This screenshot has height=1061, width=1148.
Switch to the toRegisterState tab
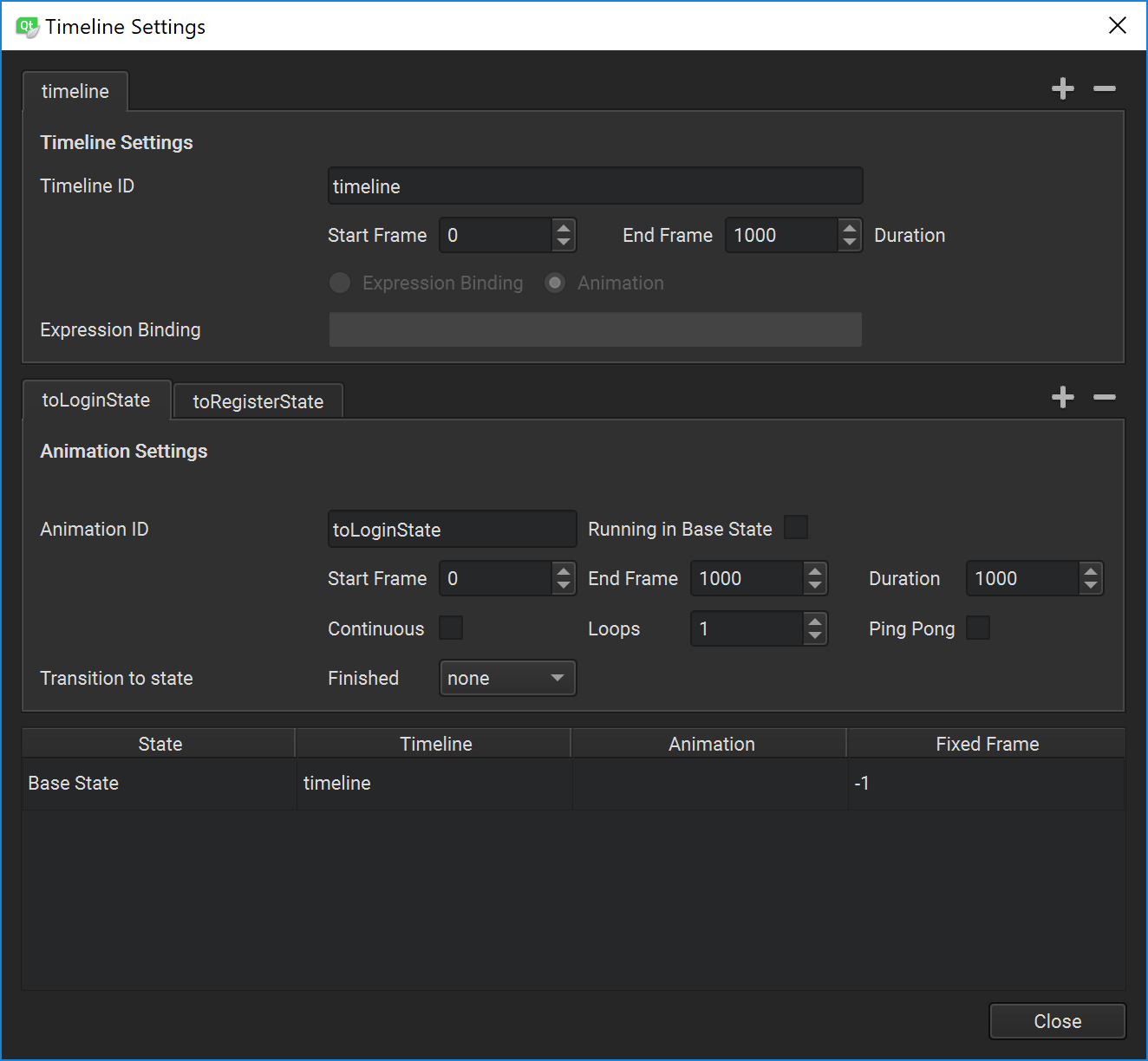click(x=258, y=400)
